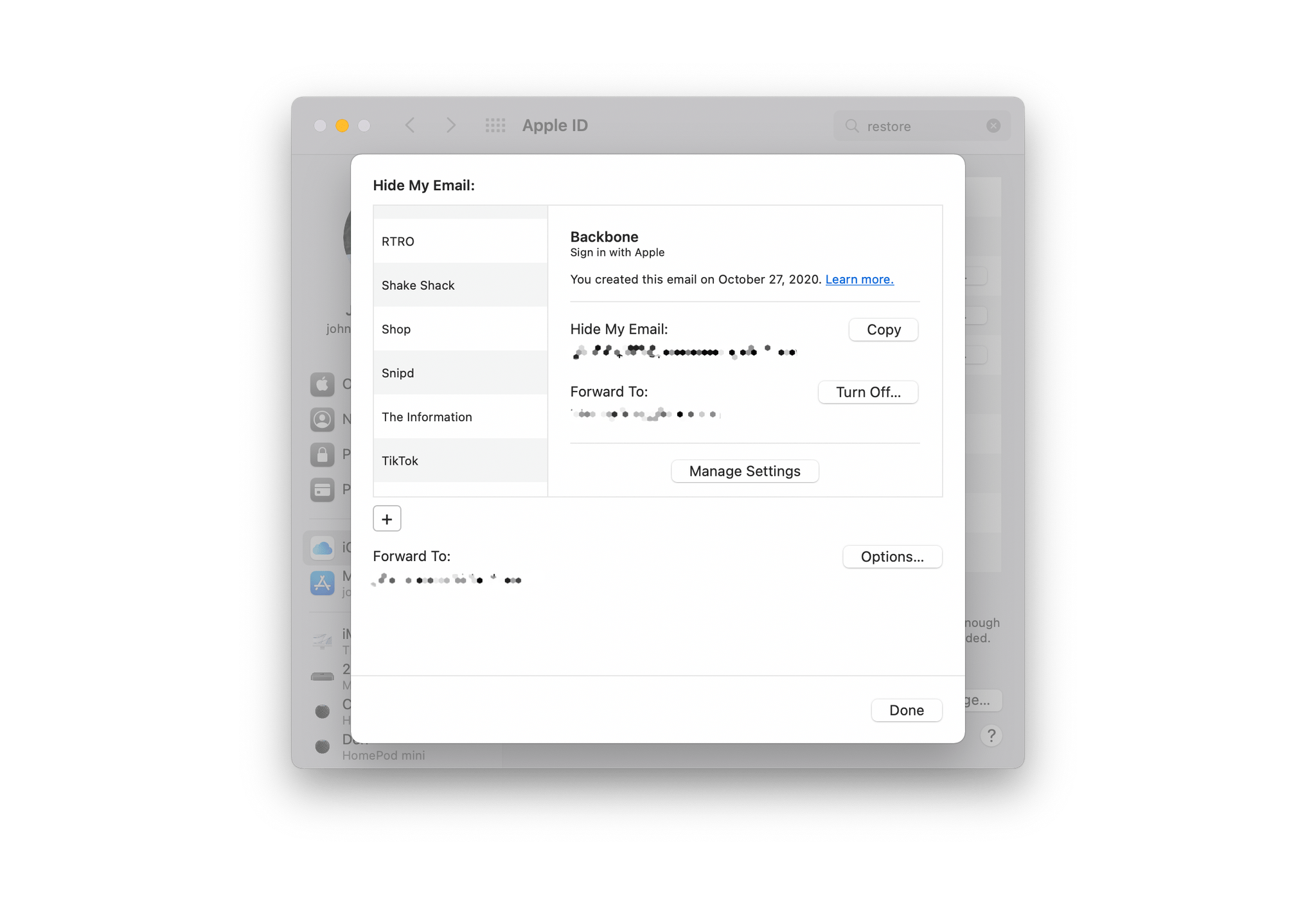Click the search field containing restore
1316x905 pixels.
[921, 126]
